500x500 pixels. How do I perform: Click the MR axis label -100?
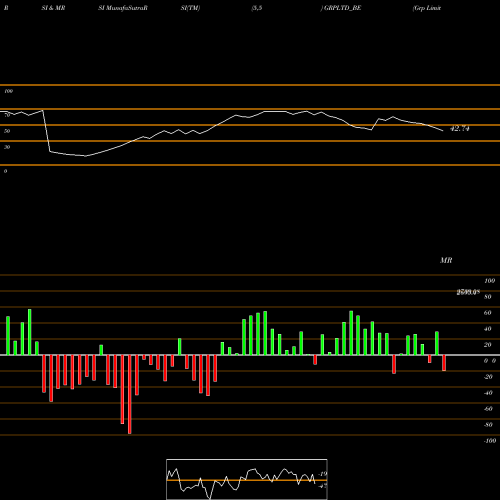490,441
